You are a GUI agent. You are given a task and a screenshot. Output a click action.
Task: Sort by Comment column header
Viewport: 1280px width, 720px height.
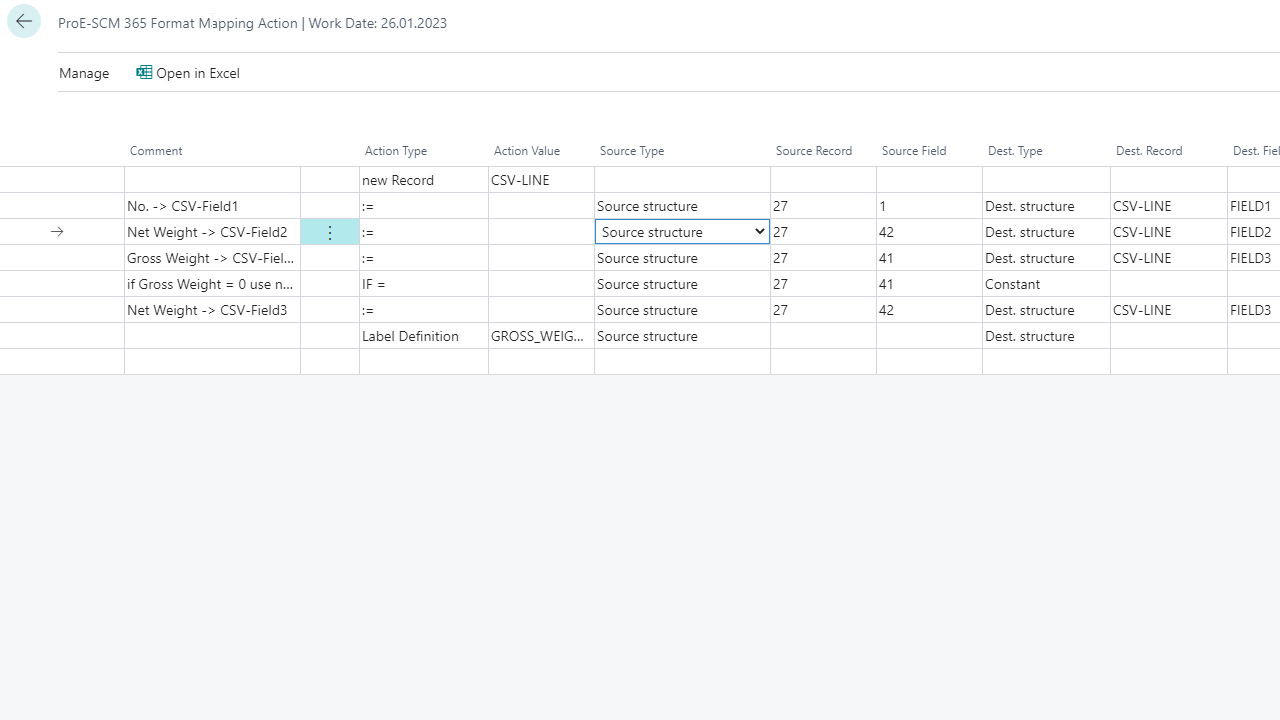(156, 151)
